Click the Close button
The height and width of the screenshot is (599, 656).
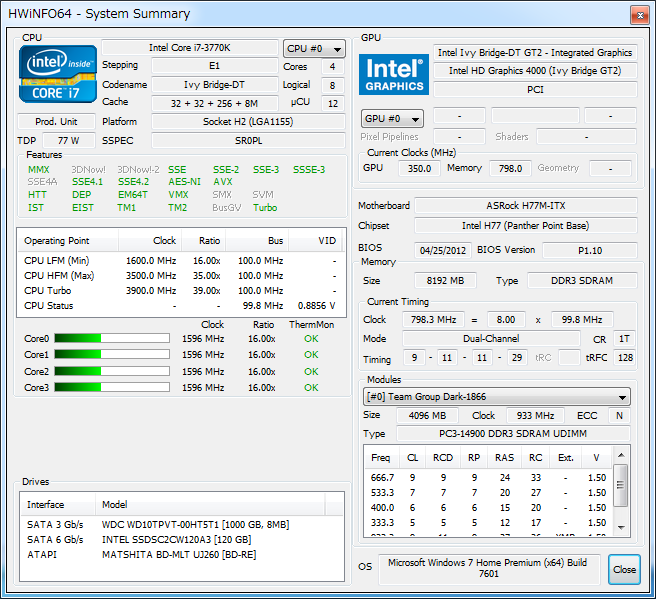[x=624, y=569]
